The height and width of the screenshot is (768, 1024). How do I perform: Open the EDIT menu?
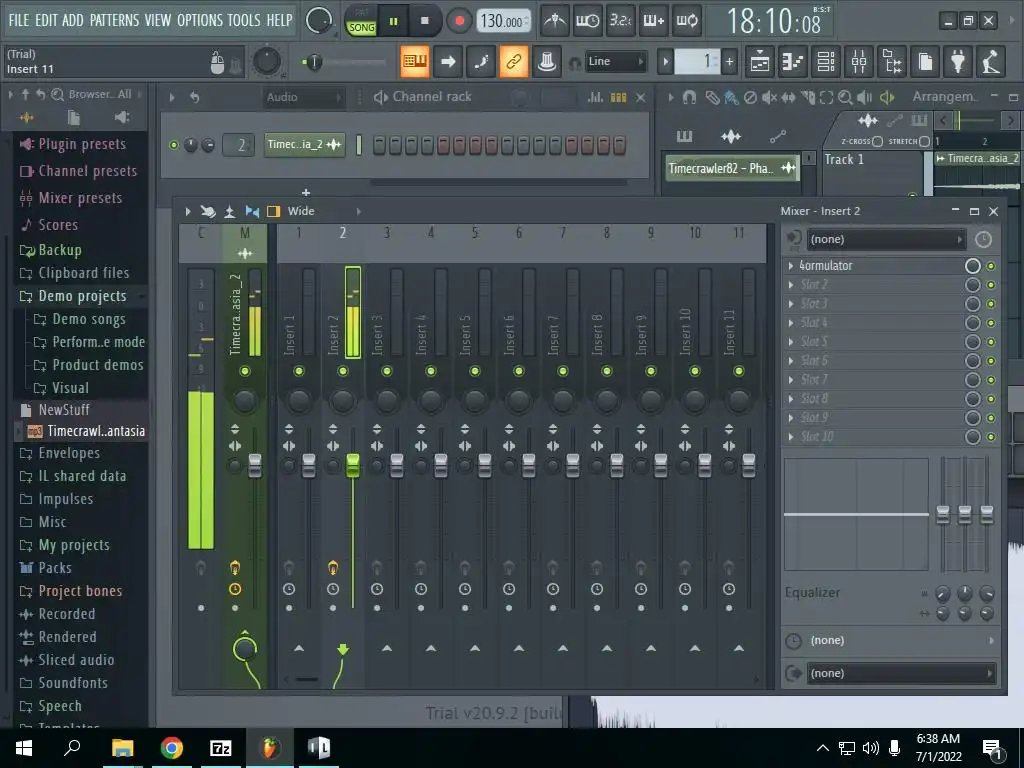click(x=46, y=20)
